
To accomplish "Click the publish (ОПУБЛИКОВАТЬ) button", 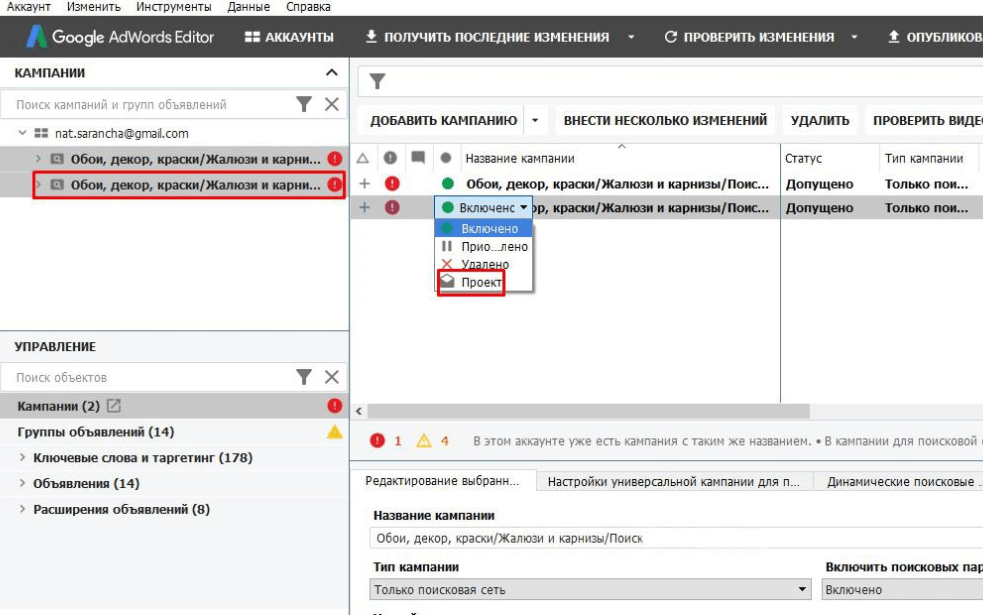I will (935, 37).
